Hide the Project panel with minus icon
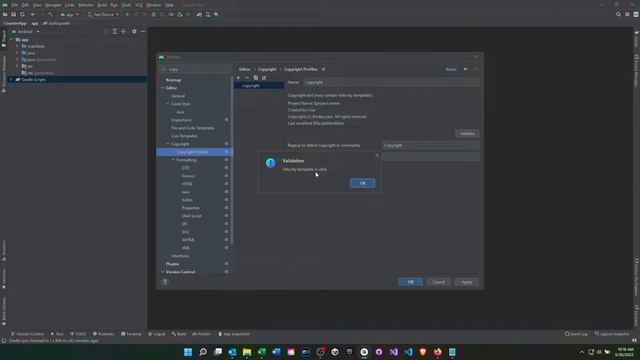This screenshot has height=360, width=640. 143,31
